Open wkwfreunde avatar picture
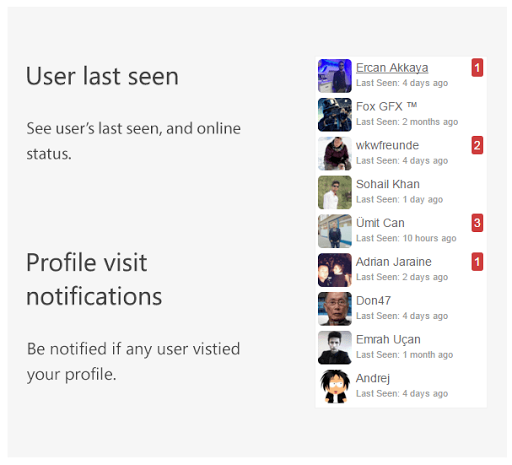512x465 pixels. (x=335, y=153)
